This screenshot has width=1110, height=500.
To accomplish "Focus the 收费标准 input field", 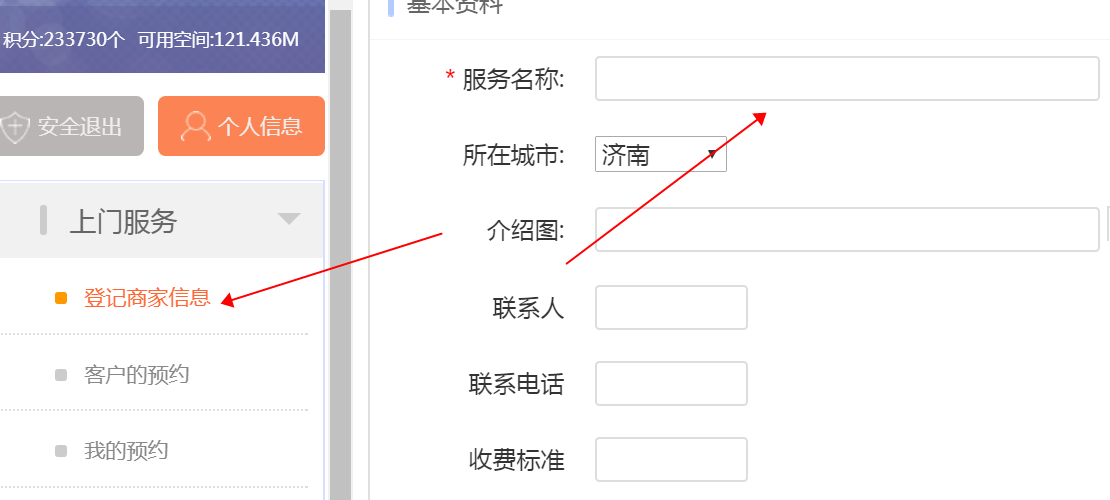I will click(671, 460).
